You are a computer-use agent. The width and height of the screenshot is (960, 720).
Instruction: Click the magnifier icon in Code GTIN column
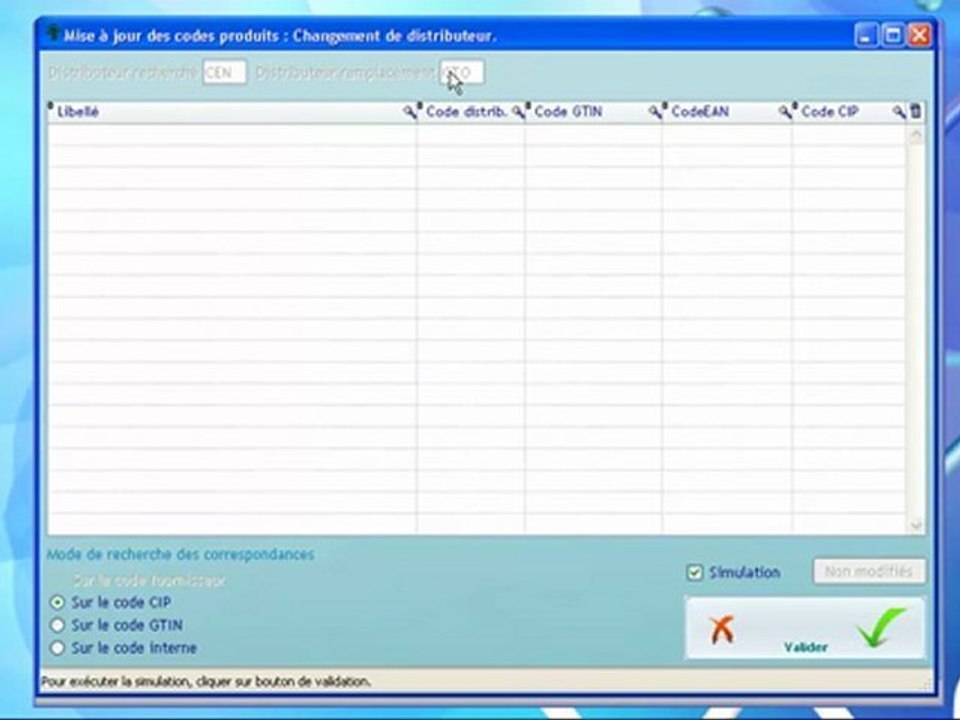[x=654, y=111]
